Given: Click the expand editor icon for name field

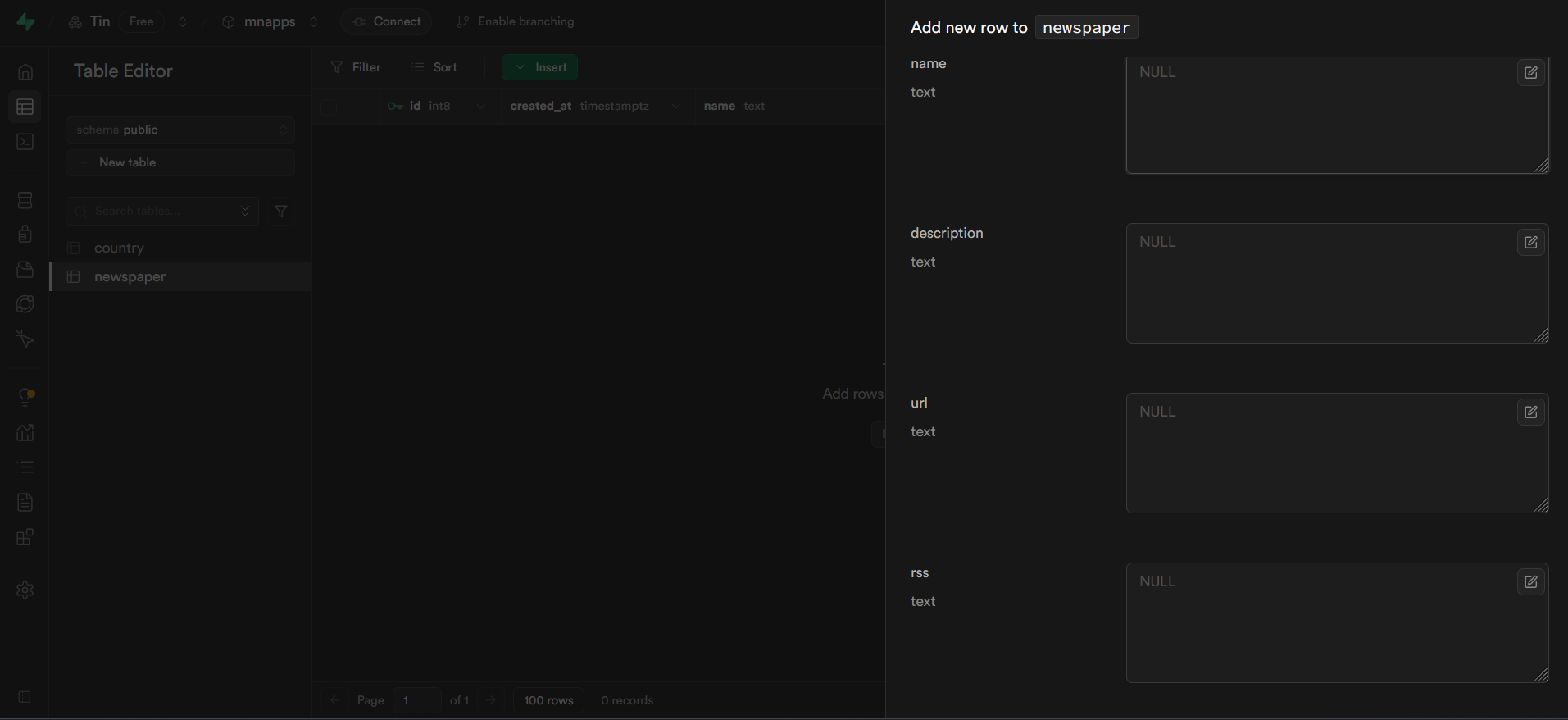Looking at the screenshot, I should (x=1530, y=73).
